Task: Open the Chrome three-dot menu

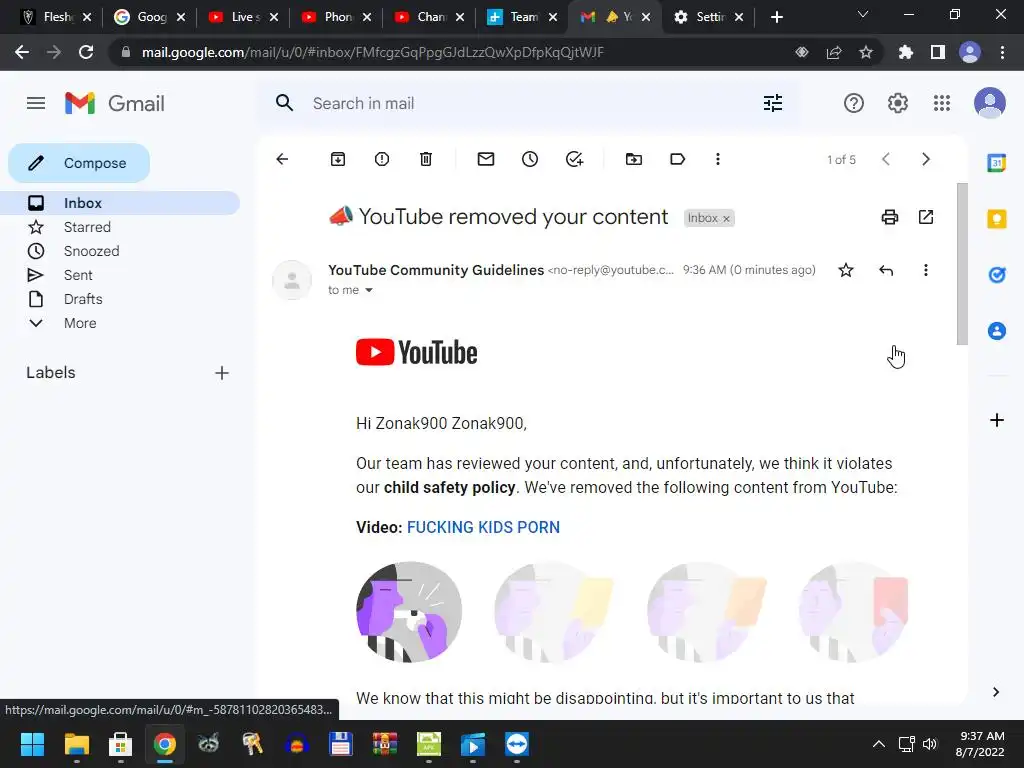Action: click(x=1002, y=52)
